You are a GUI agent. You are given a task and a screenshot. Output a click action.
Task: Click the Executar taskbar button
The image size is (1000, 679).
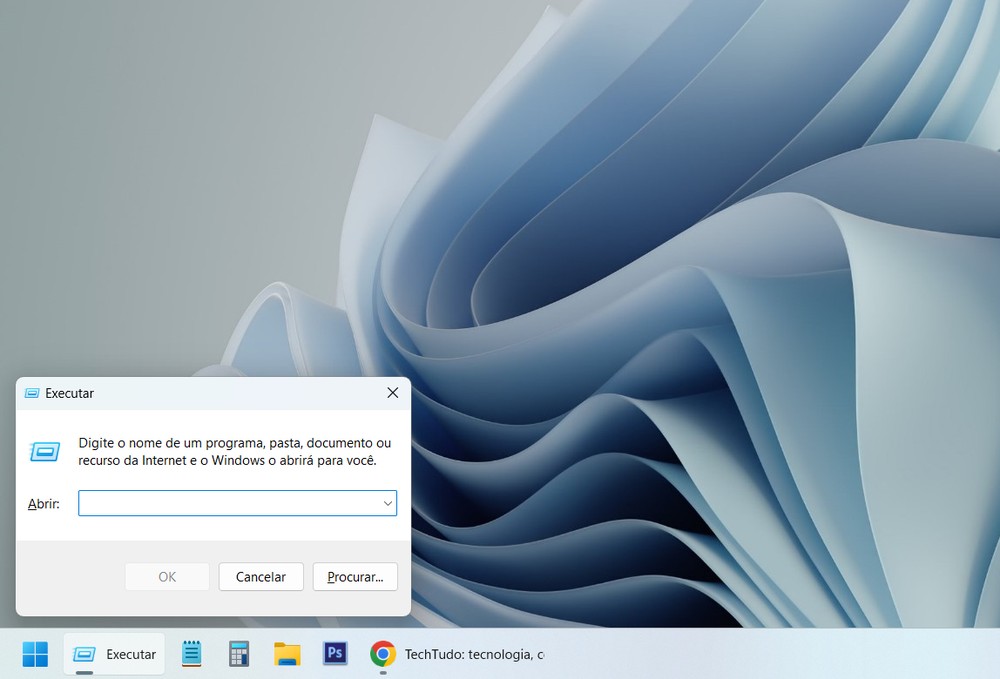[x=114, y=653]
